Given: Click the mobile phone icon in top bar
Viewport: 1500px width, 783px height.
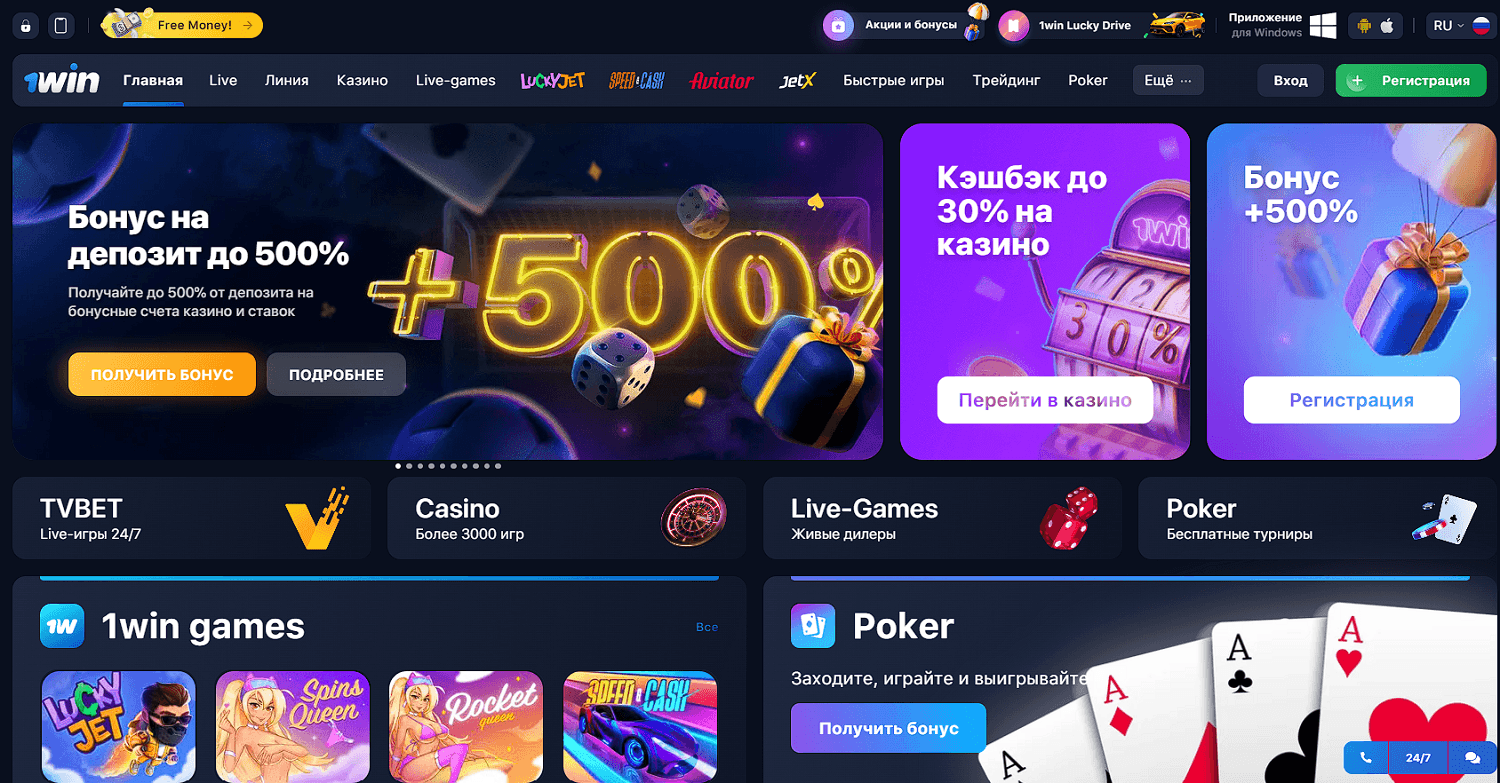Looking at the screenshot, I should [61, 25].
